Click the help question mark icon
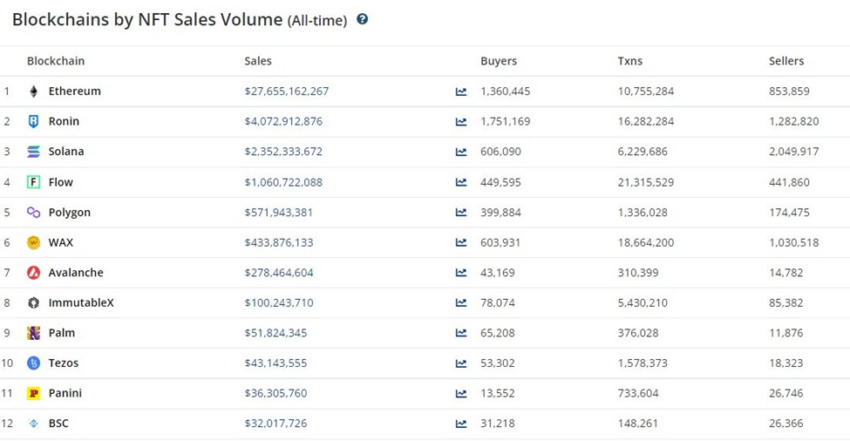The height and width of the screenshot is (441, 850). coord(362,20)
